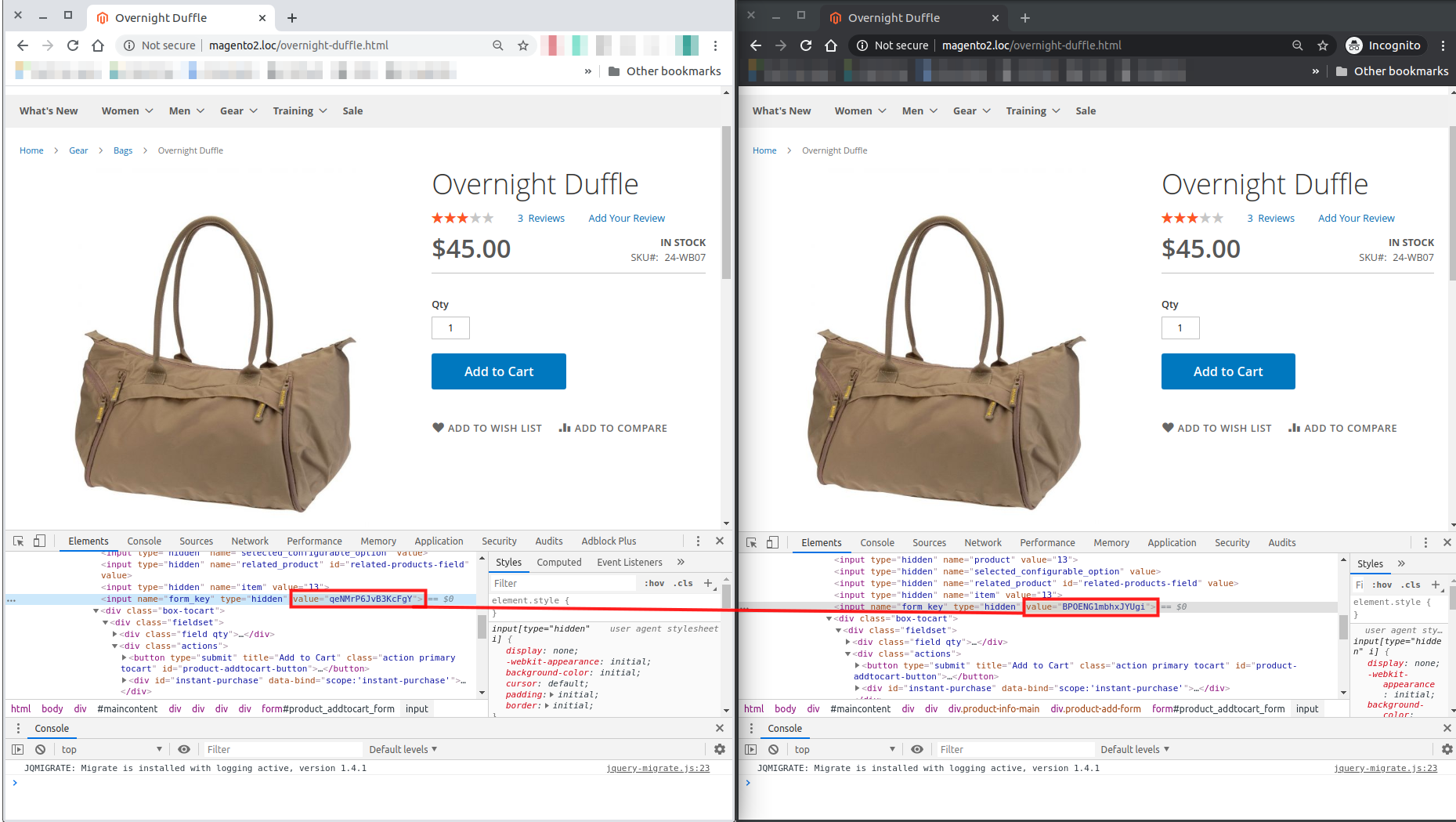The width and height of the screenshot is (1456, 822).
Task: Toggle device toolbar in left DevTools
Action: [x=40, y=541]
